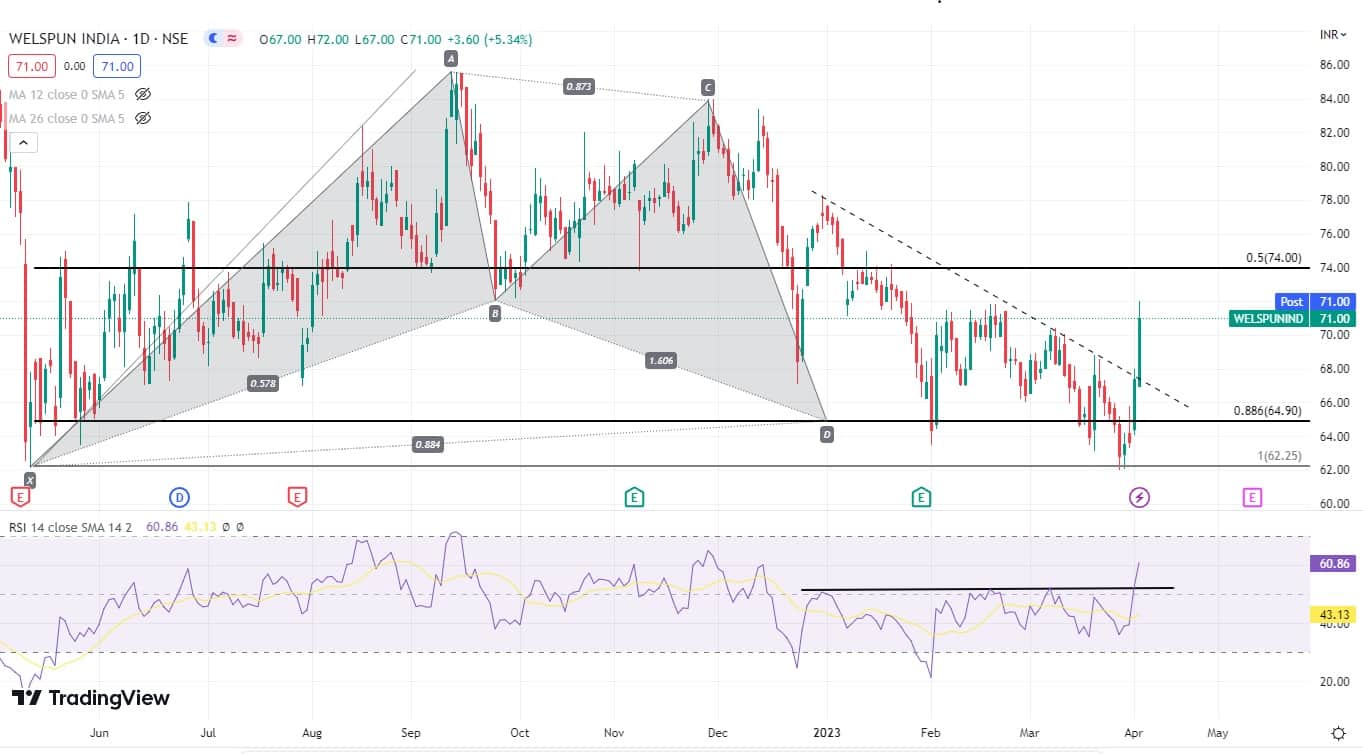The height and width of the screenshot is (754, 1363).
Task: Open the red earnings marker before Jun
Action: [19, 497]
